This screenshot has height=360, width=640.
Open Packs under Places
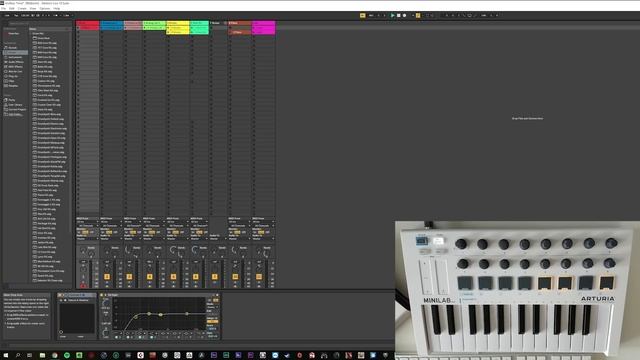tap(12, 100)
